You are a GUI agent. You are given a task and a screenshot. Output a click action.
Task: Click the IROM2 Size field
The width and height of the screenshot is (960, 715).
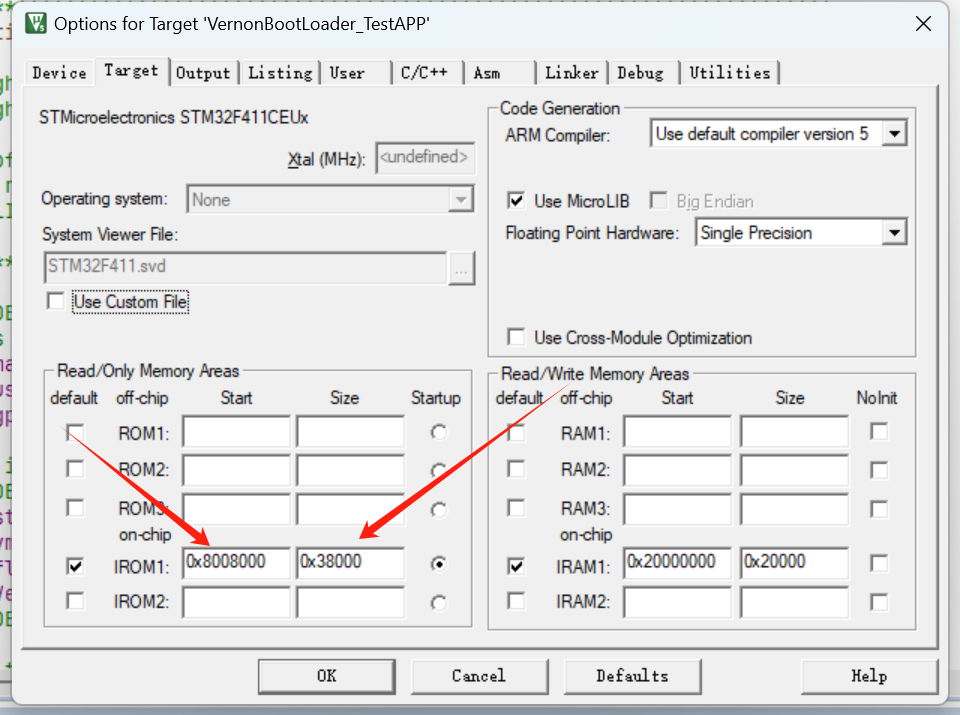[x=350, y=602]
